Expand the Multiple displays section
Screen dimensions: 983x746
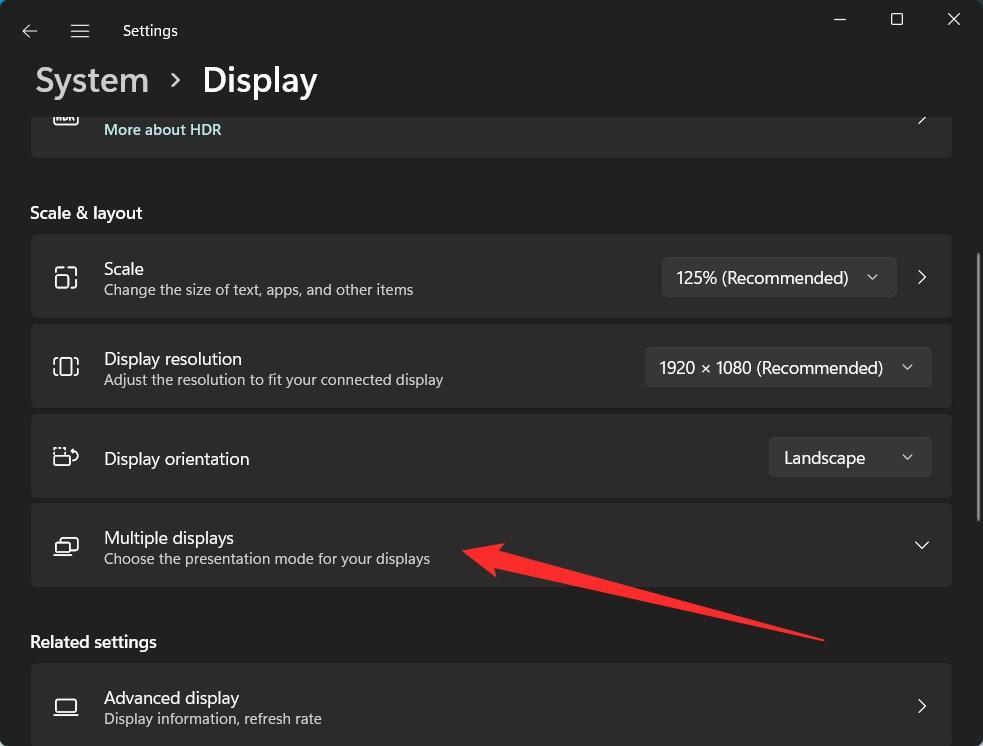921,545
